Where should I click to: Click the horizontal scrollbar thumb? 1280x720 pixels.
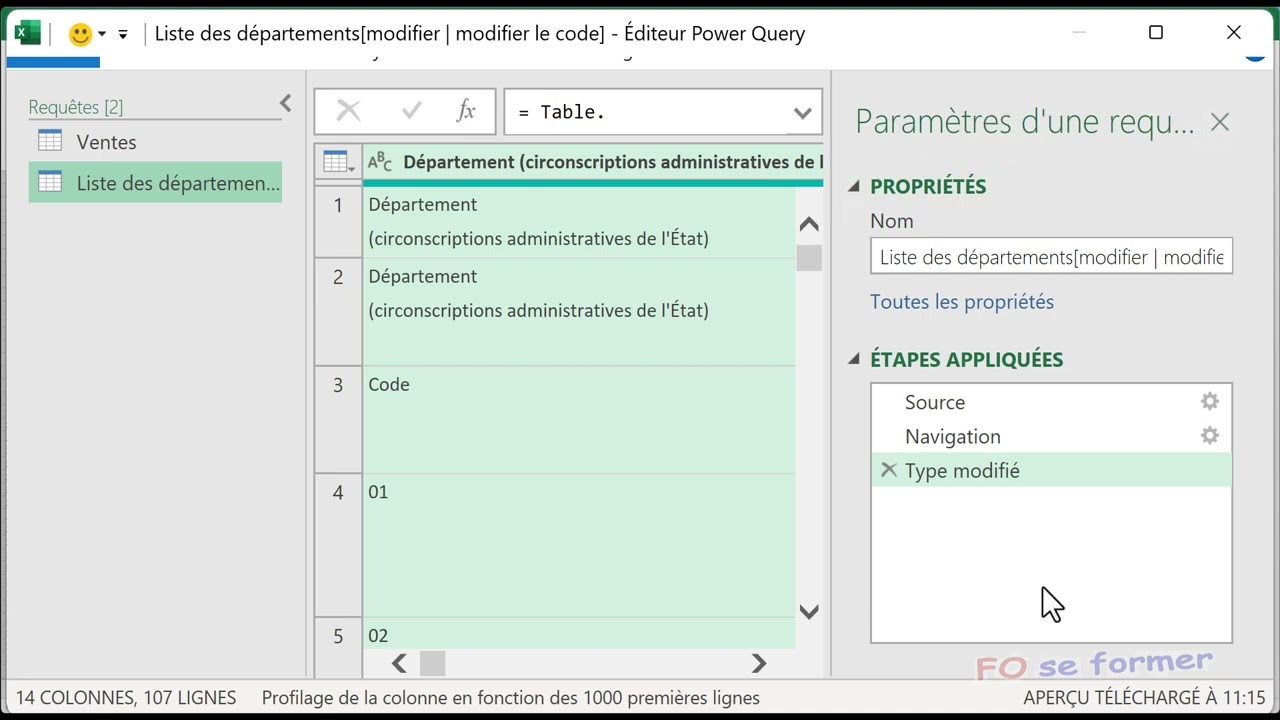pyautogui.click(x=432, y=663)
